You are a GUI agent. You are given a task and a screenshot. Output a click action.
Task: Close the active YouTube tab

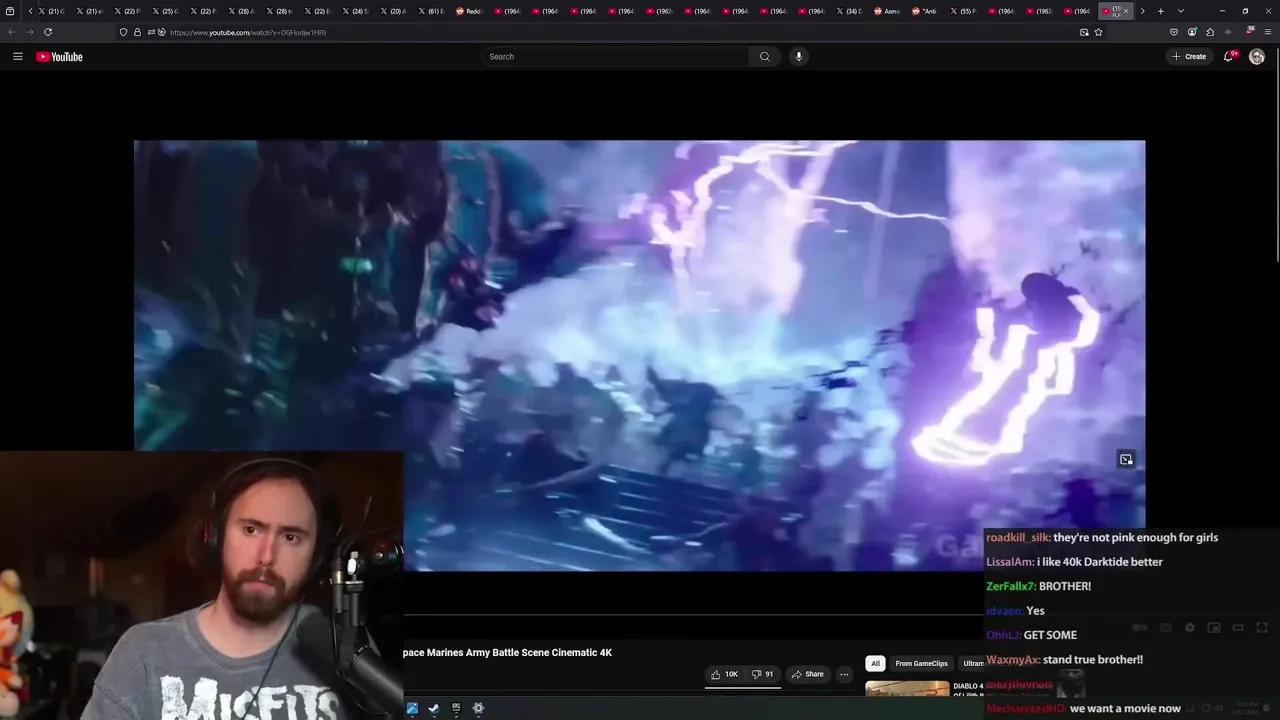[1126, 11]
